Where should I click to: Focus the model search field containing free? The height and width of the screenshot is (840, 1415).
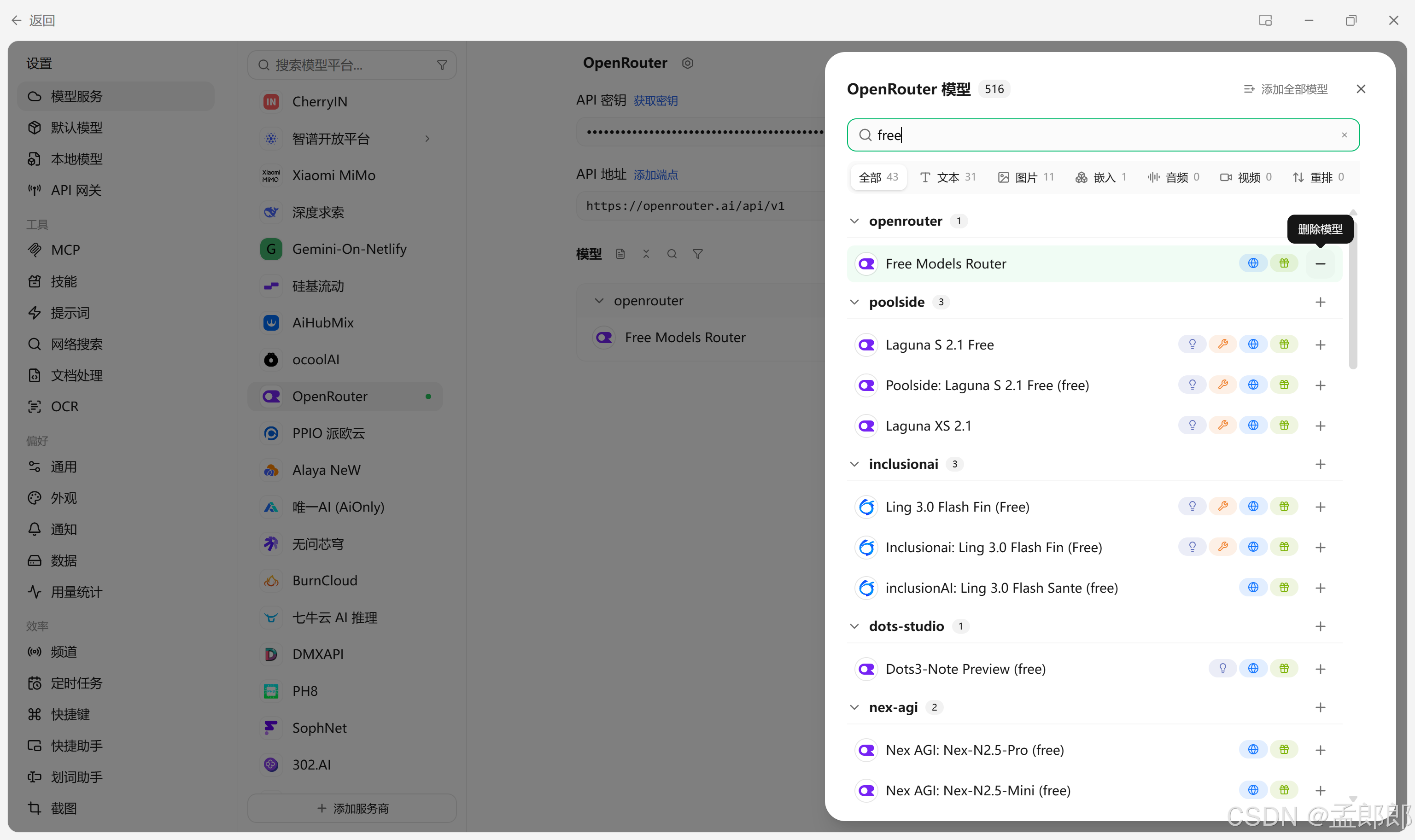pyautogui.click(x=1103, y=135)
